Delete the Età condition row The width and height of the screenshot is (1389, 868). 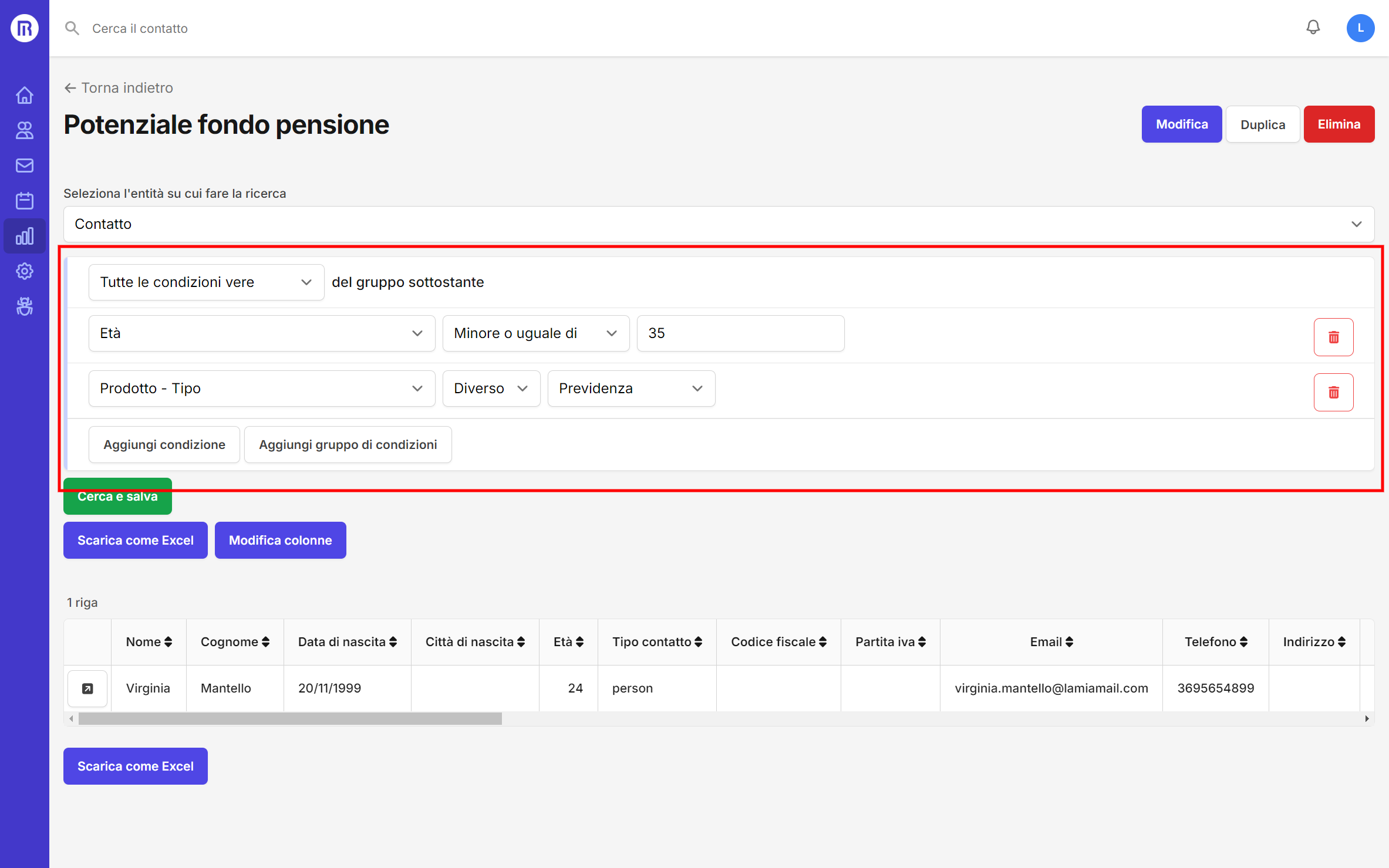tap(1333, 337)
